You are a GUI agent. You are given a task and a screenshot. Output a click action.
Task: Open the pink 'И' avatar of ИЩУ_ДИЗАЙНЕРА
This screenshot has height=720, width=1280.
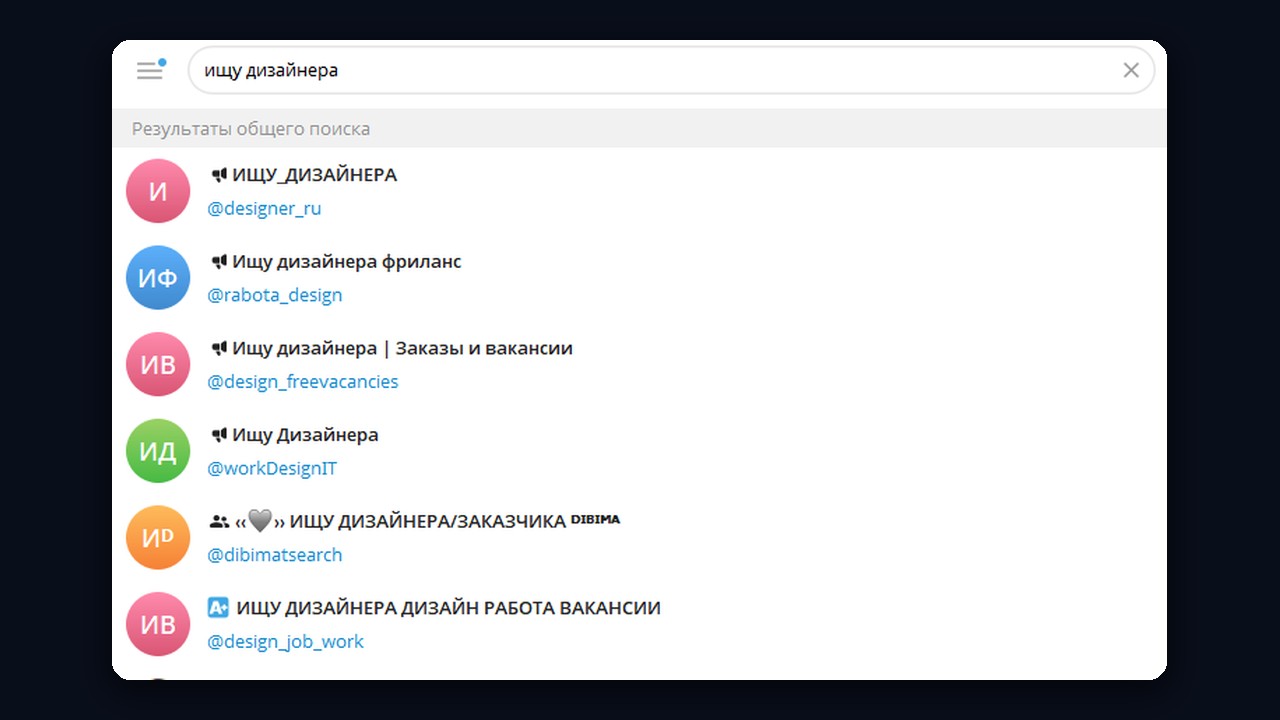(x=158, y=191)
